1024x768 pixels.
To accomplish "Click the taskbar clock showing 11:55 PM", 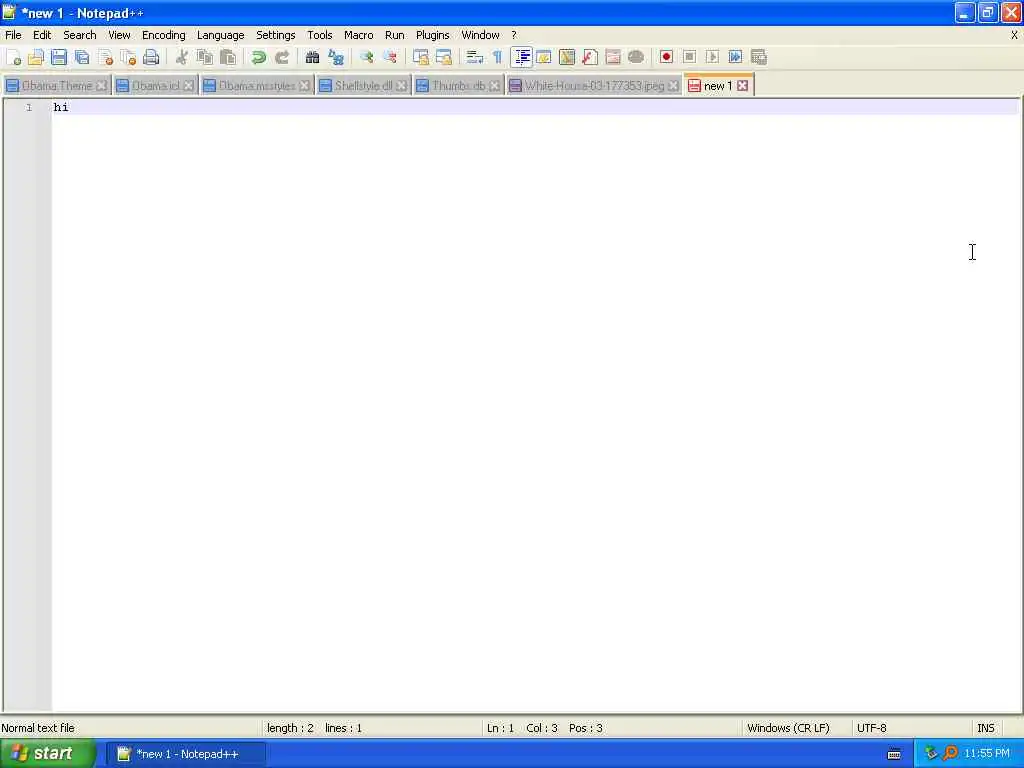I will [987, 754].
